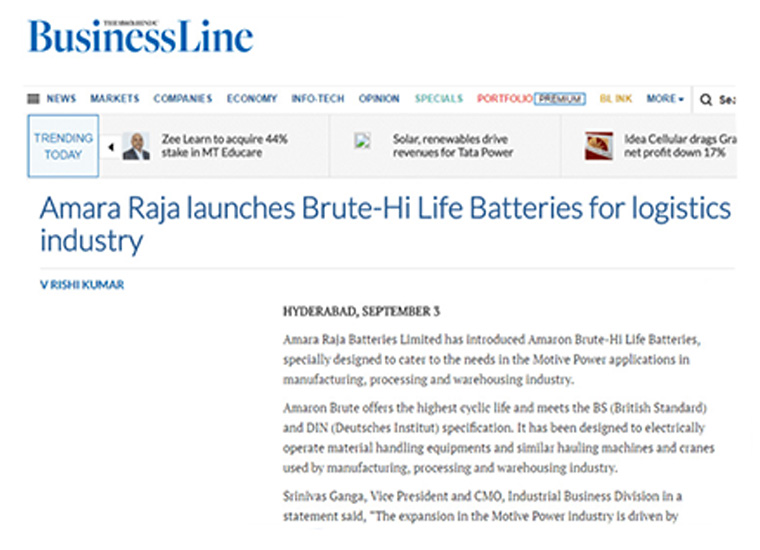Open the SPECIALS section
This screenshot has width=760, height=550.
[439, 99]
